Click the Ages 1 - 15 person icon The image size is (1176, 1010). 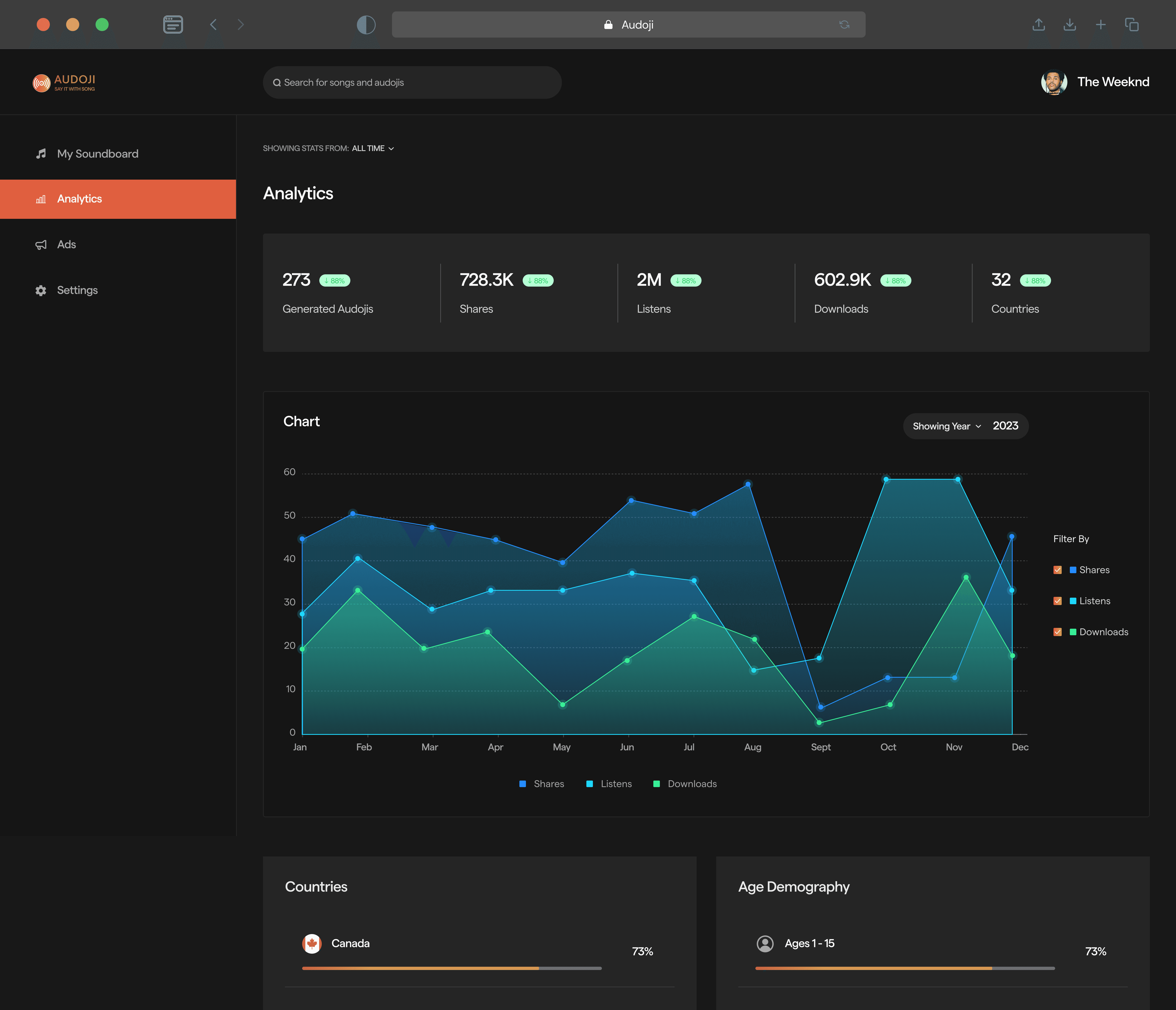(x=765, y=944)
